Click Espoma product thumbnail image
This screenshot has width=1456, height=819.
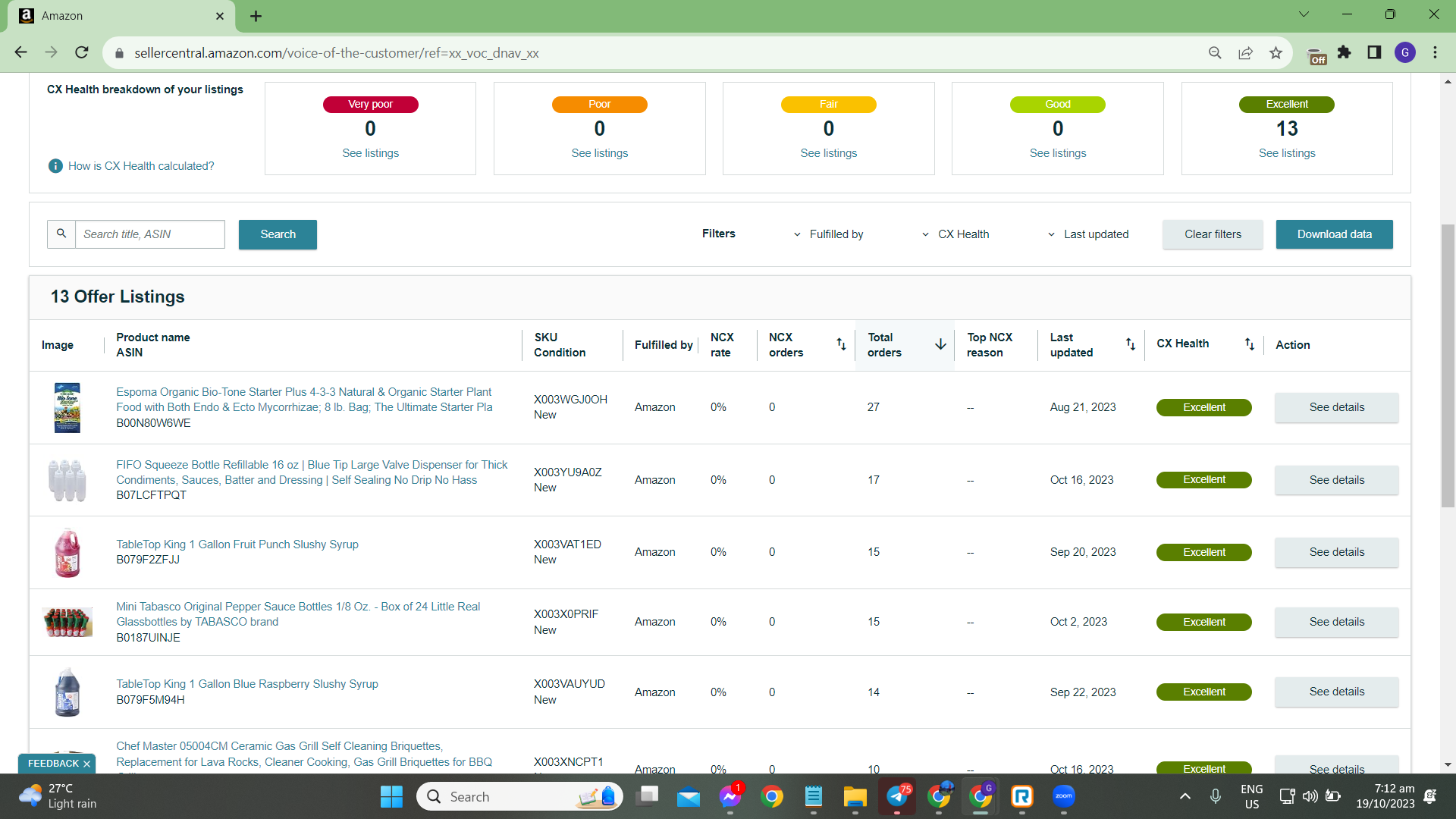(67, 407)
